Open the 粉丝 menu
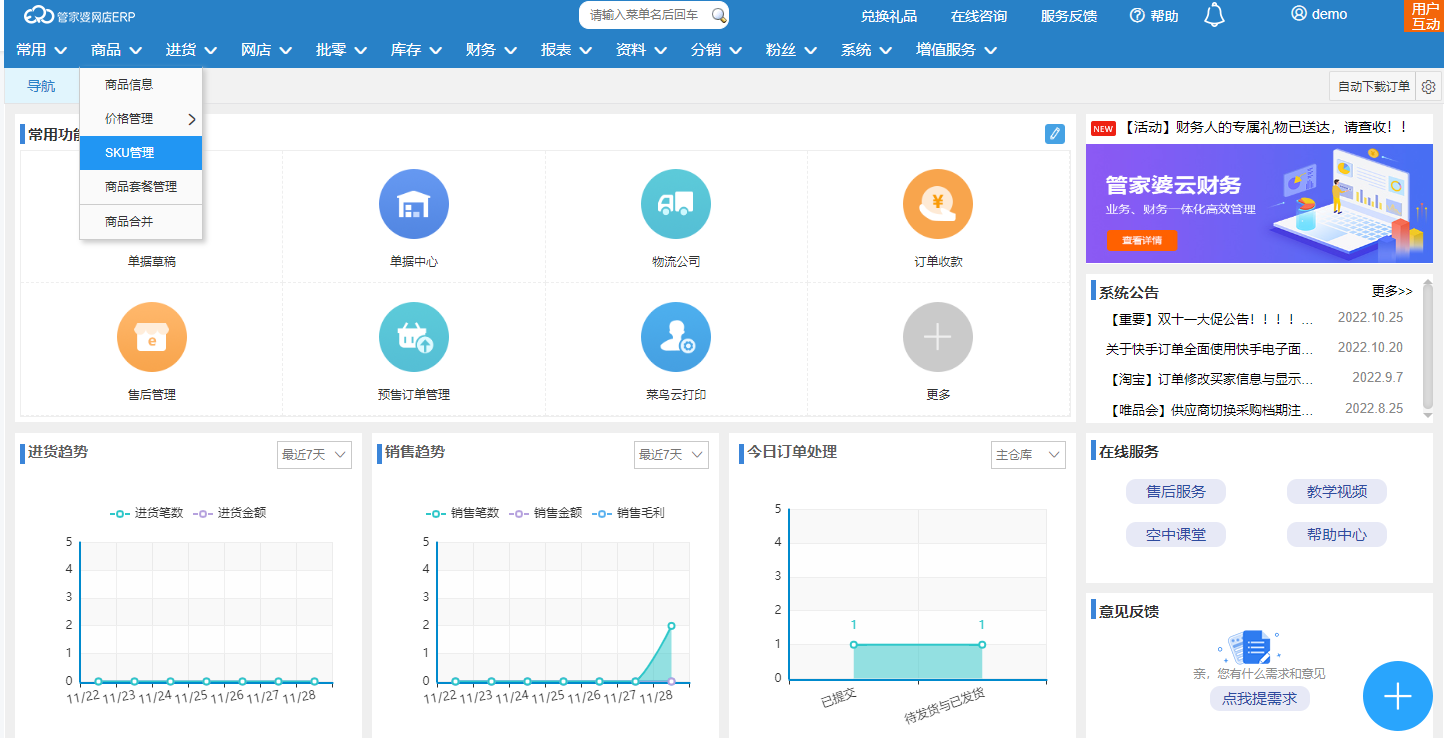Image resolution: width=1444 pixels, height=738 pixels. click(791, 50)
